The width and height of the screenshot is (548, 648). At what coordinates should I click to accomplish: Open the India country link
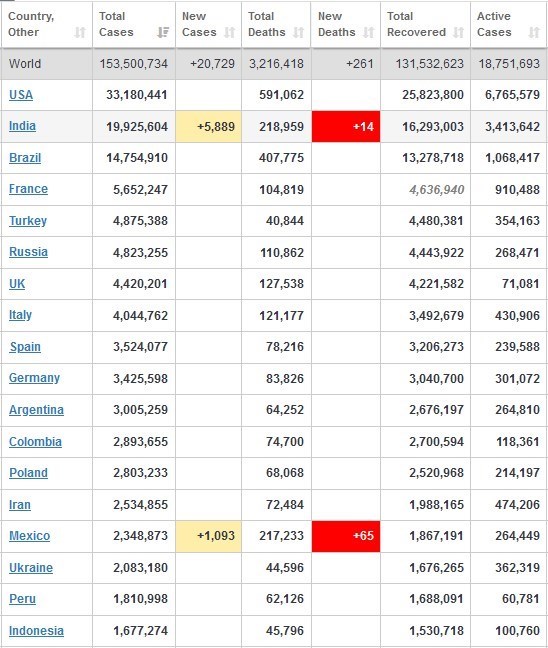22,126
